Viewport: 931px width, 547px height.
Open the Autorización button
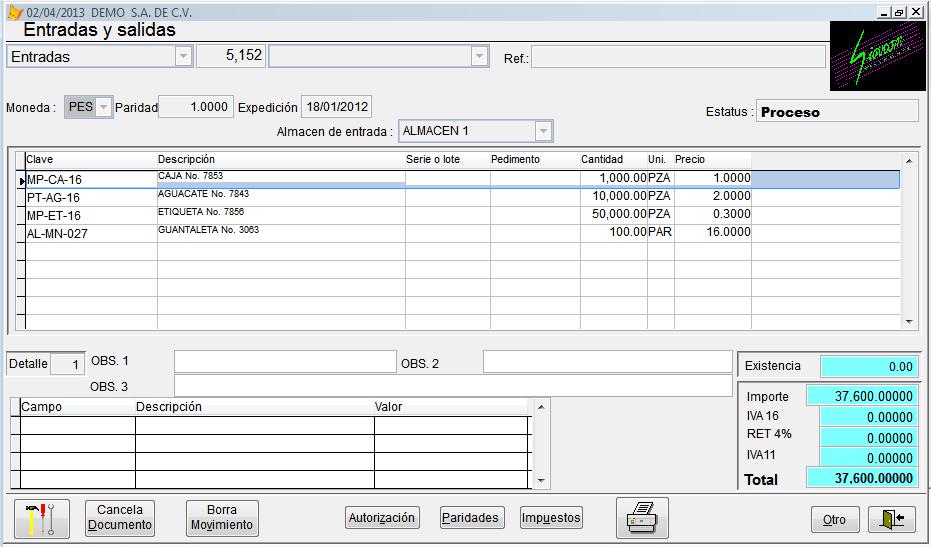point(382,518)
